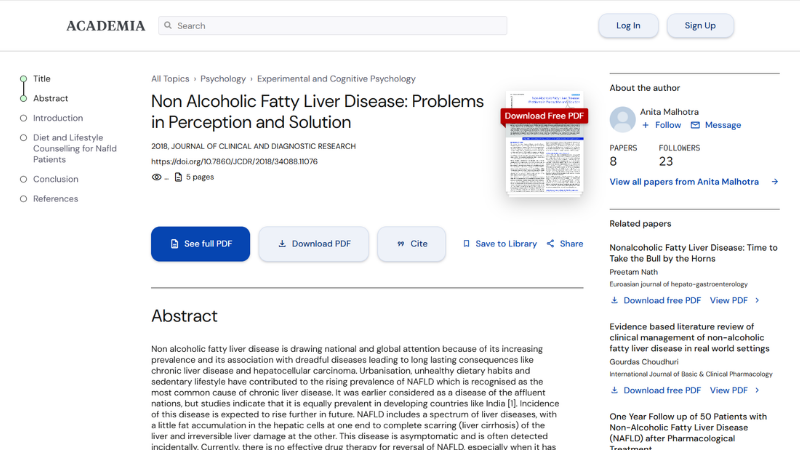Viewport: 800px width, 450px height.
Task: Click the Search input field
Action: (x=340, y=26)
